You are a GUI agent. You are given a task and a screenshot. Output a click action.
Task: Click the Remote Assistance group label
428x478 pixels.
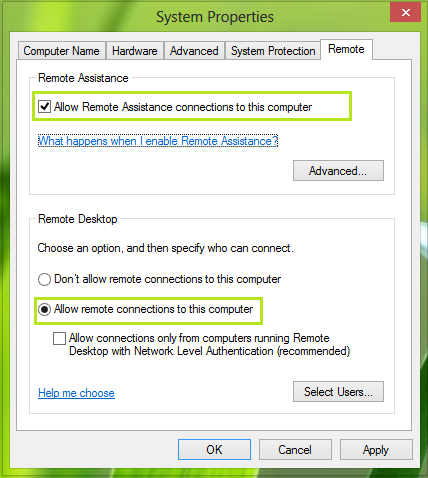click(x=83, y=78)
